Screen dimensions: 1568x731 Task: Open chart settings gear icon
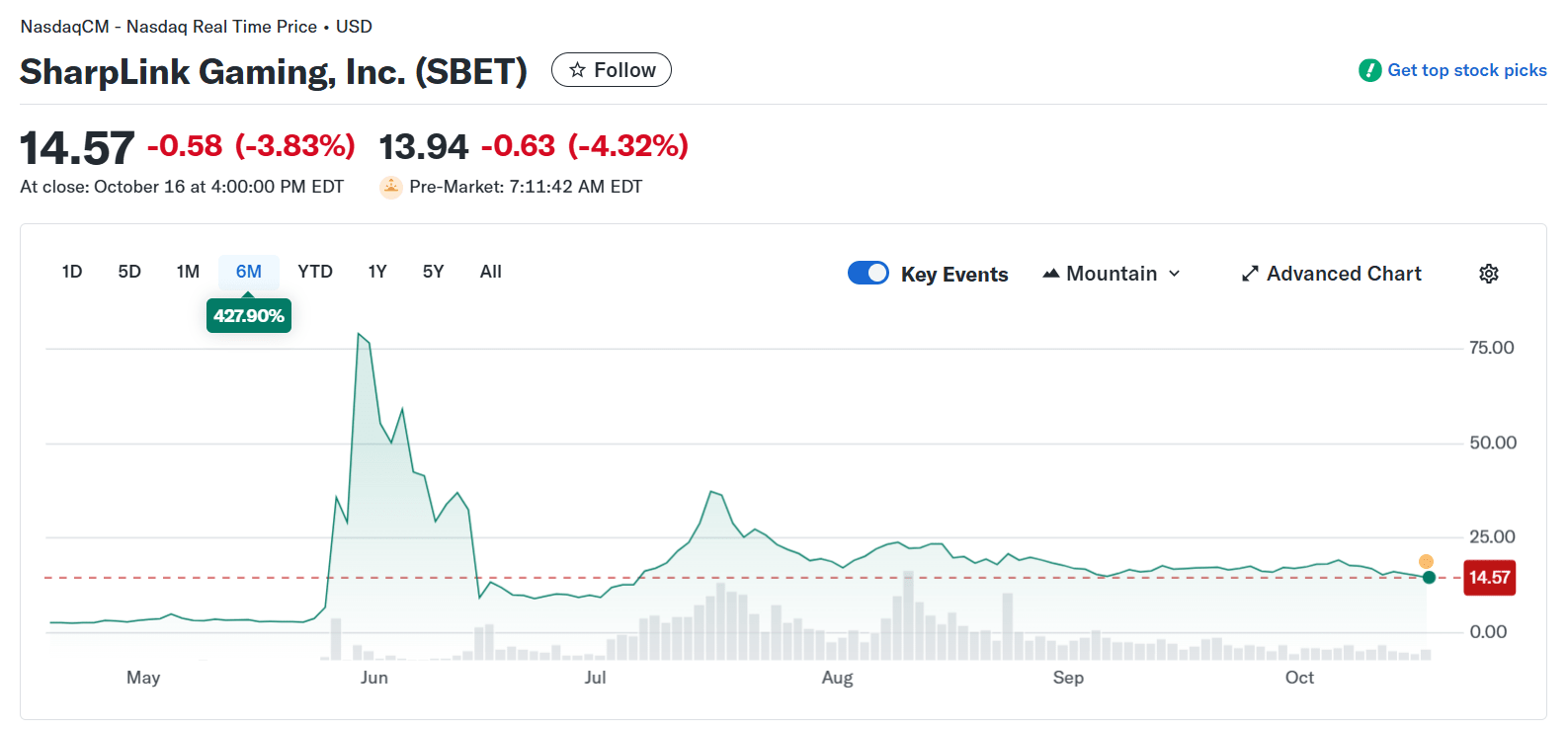pyautogui.click(x=1489, y=274)
